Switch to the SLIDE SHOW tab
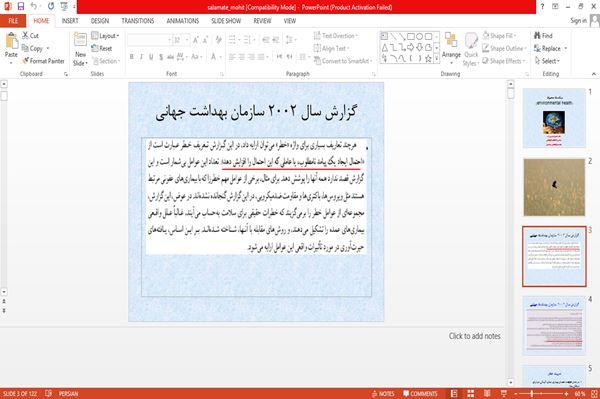This screenshot has height=399, width=600. tap(226, 21)
